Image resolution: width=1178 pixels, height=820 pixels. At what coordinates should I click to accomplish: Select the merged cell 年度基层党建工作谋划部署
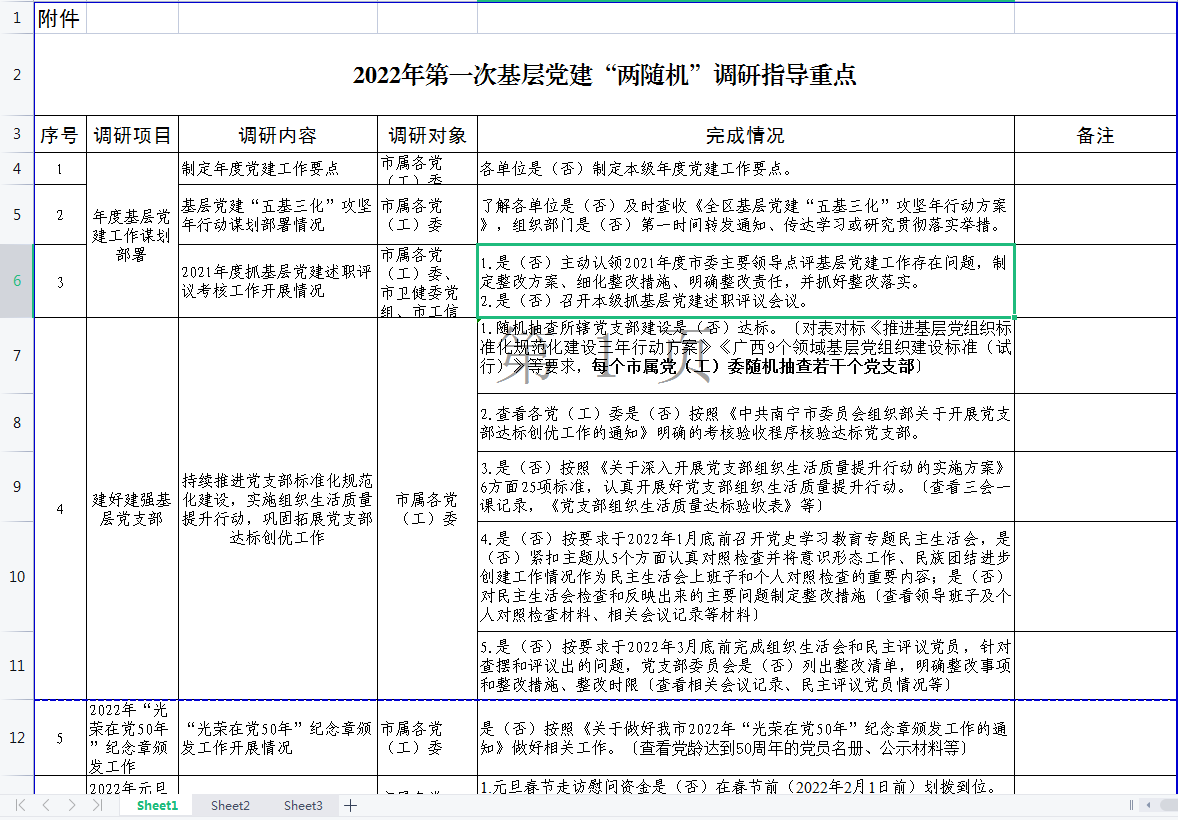(132, 235)
